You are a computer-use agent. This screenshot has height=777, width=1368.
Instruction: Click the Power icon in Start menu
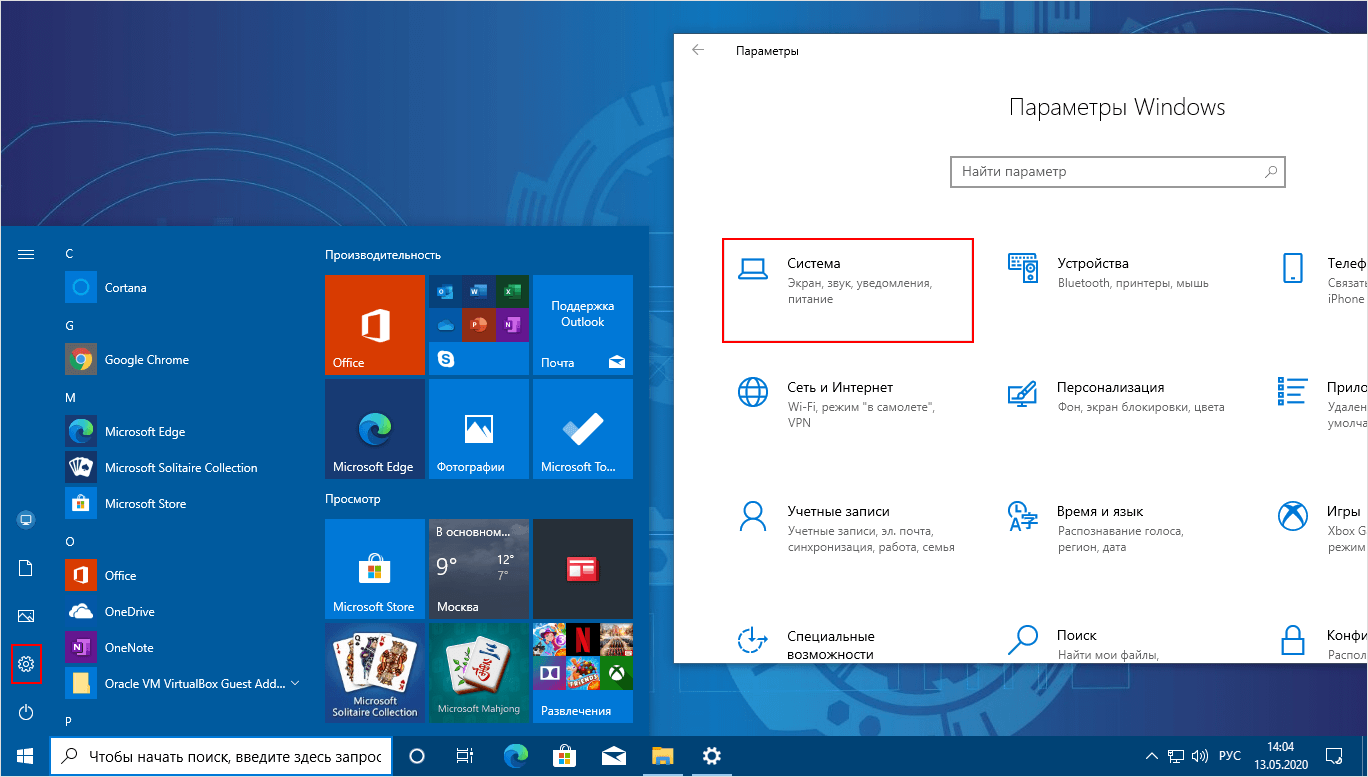point(26,712)
